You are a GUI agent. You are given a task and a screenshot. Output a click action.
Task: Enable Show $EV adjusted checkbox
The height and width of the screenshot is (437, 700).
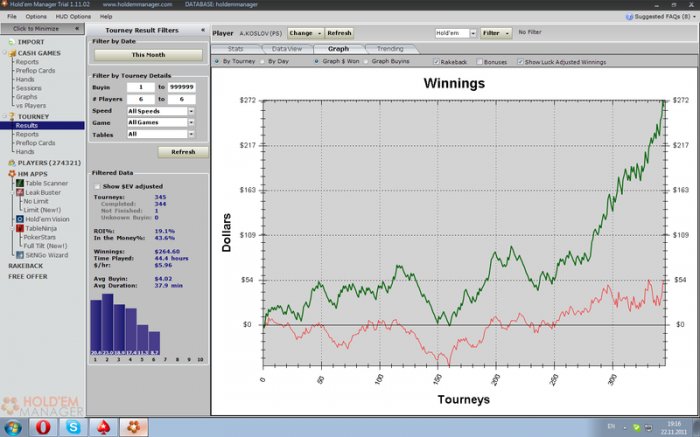97,186
